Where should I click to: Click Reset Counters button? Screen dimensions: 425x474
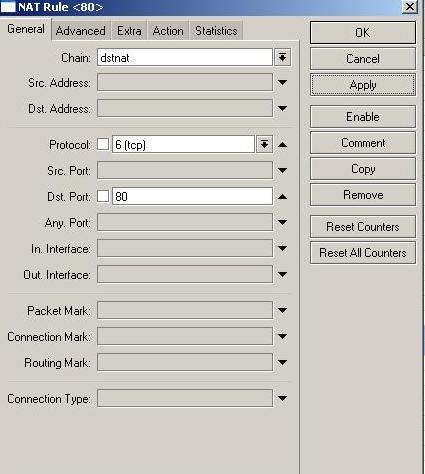click(363, 227)
